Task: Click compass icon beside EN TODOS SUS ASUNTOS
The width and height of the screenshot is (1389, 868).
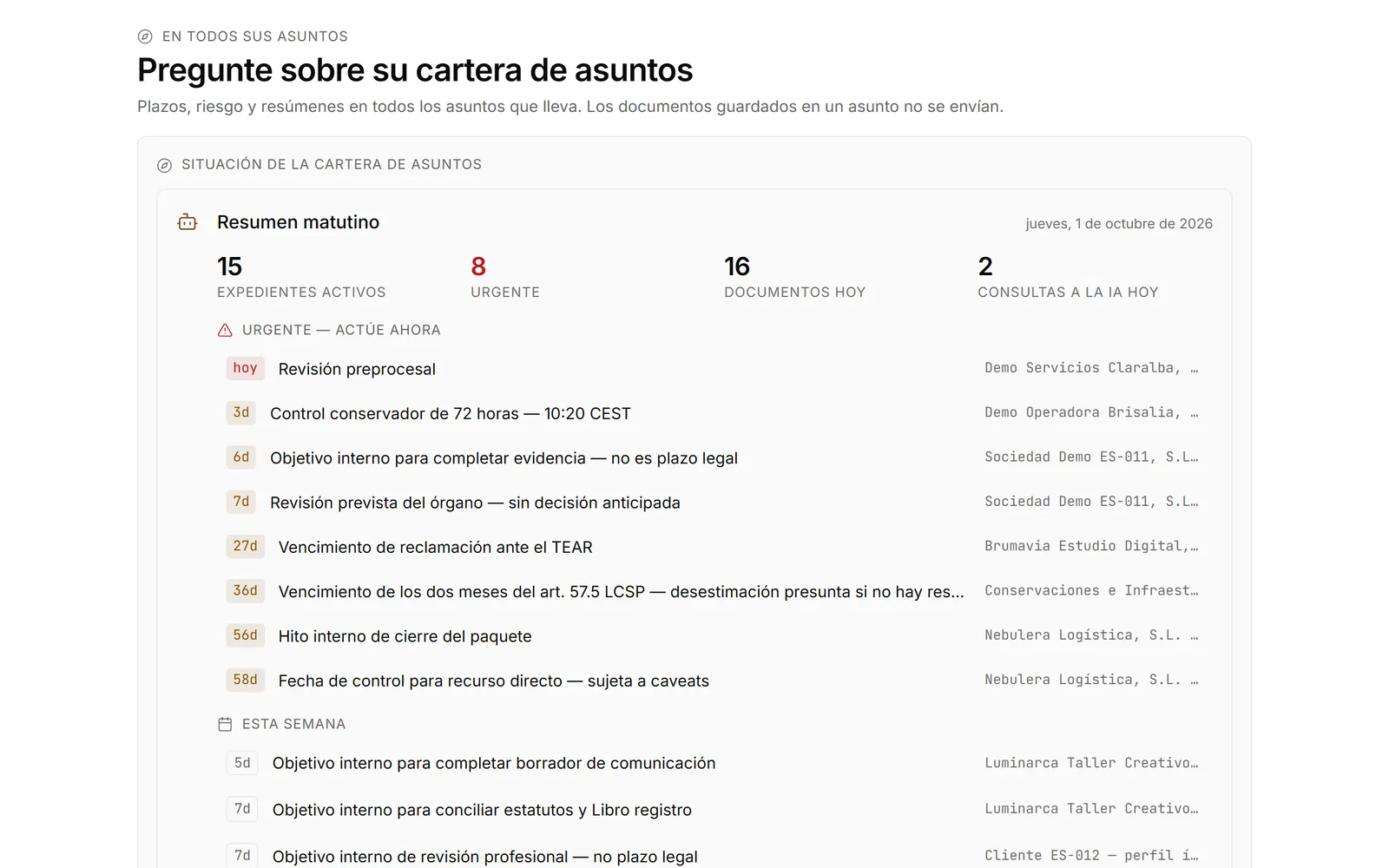Action: tap(145, 36)
